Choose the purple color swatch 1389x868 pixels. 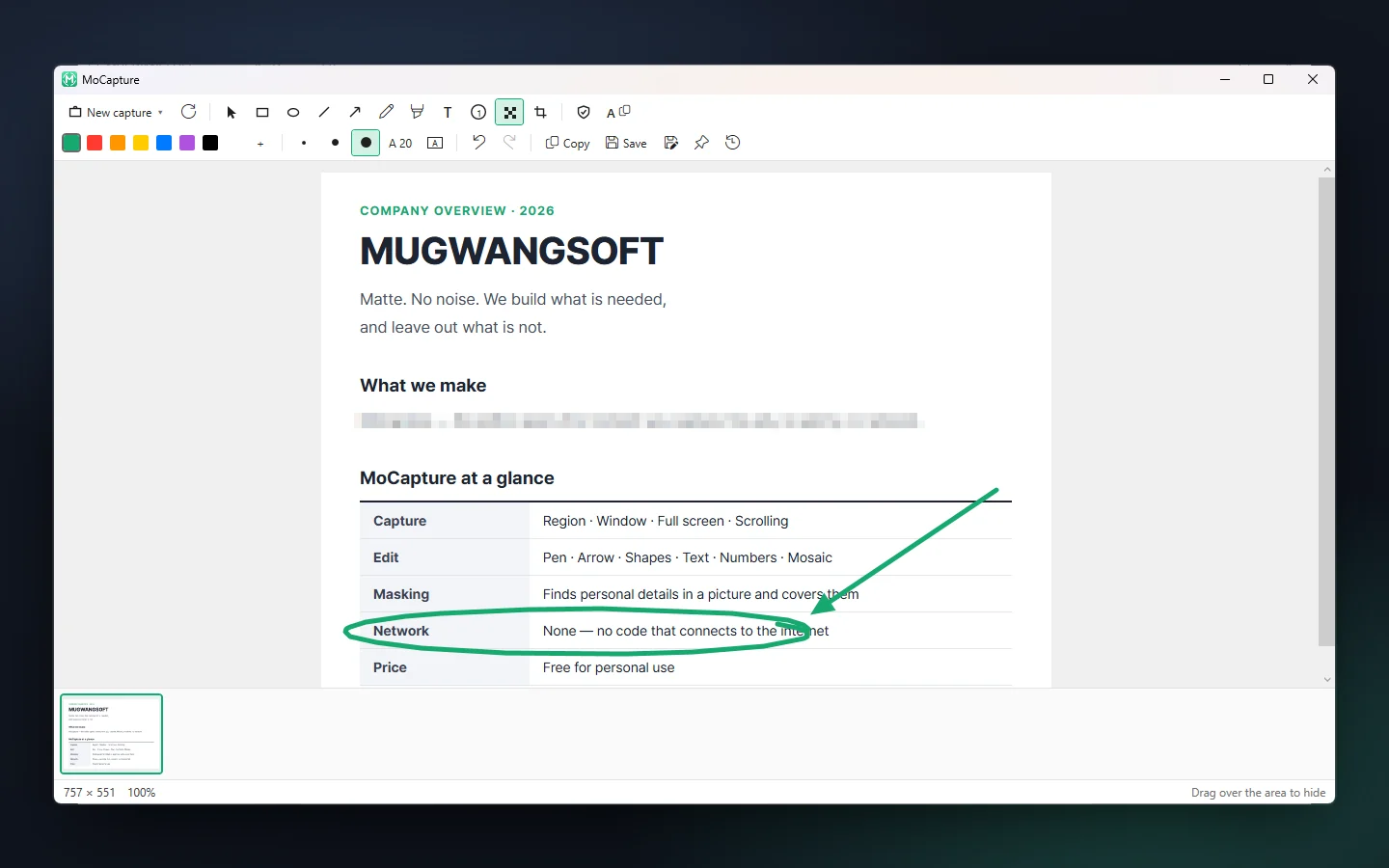pyautogui.click(x=187, y=143)
